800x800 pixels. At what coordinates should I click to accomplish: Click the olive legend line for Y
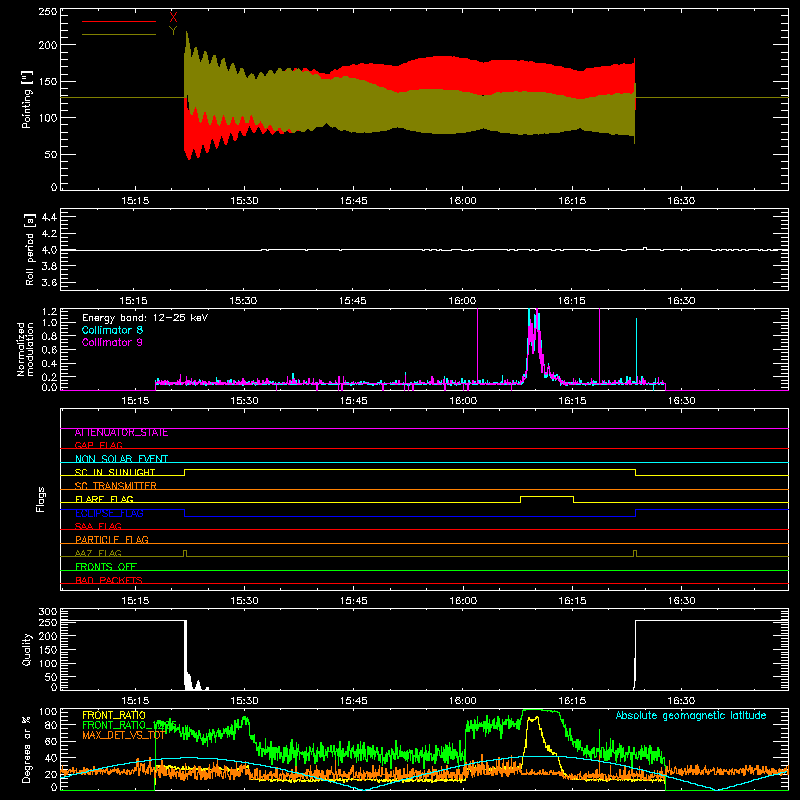[119, 34]
